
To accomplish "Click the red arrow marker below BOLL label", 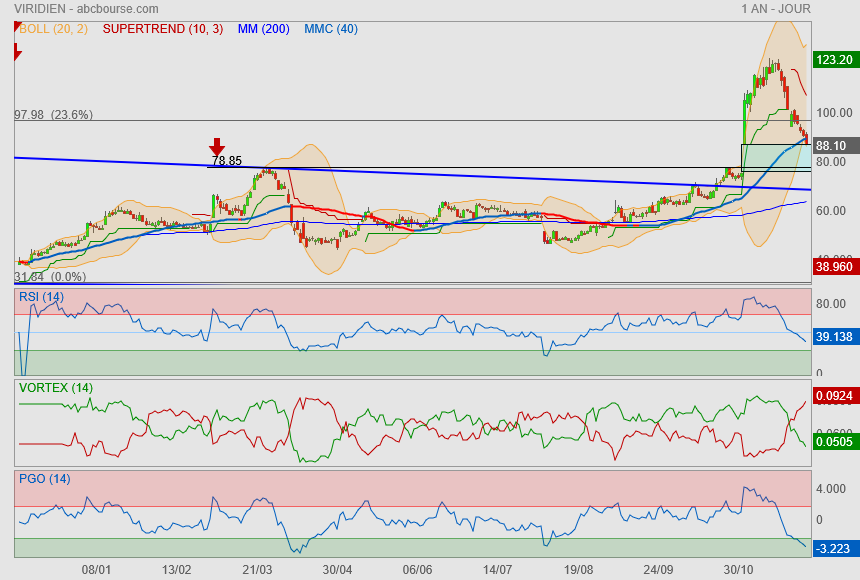I will tap(17, 52).
